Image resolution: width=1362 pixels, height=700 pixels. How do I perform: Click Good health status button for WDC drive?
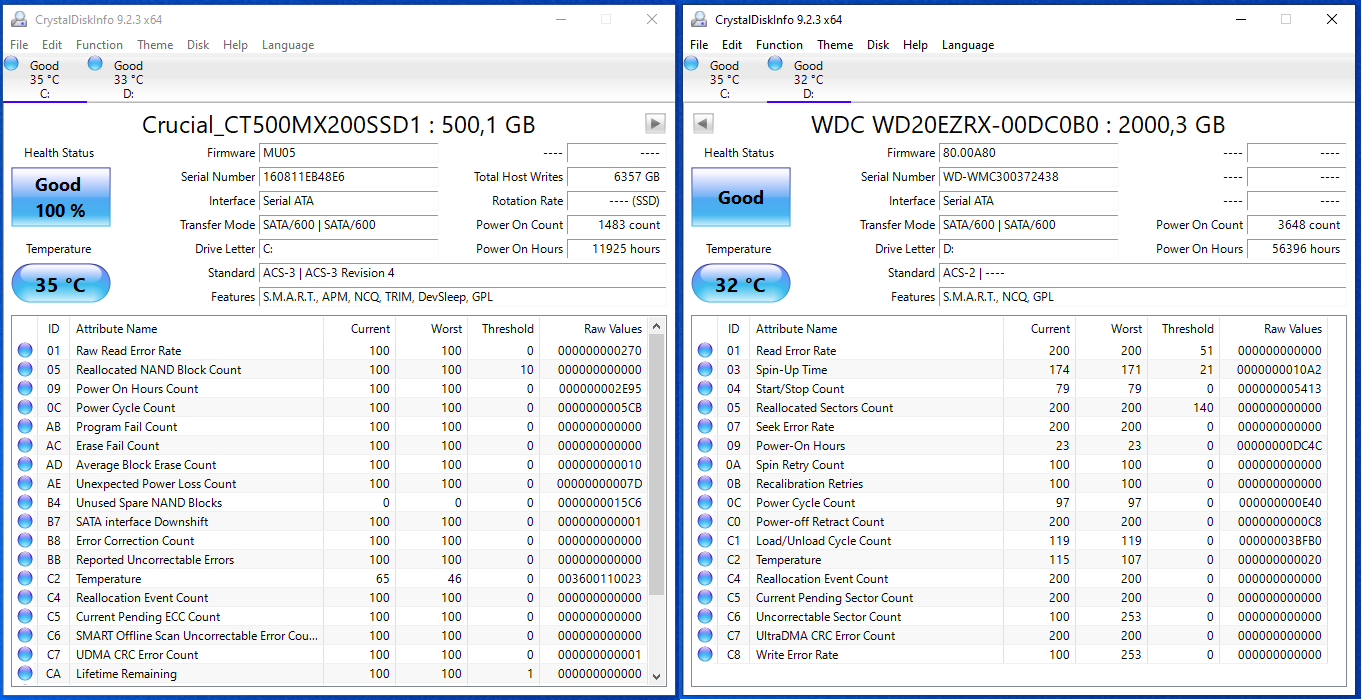coord(741,197)
